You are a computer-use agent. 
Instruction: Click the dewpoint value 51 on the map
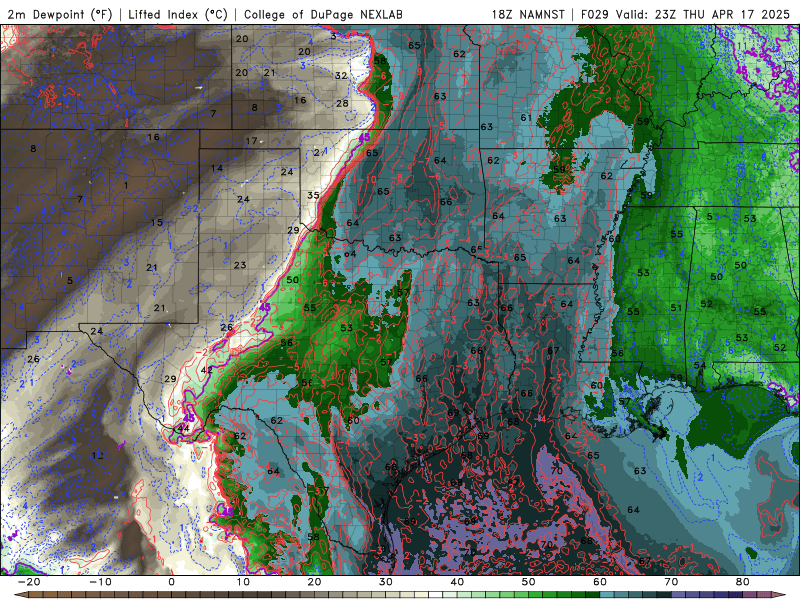676,307
